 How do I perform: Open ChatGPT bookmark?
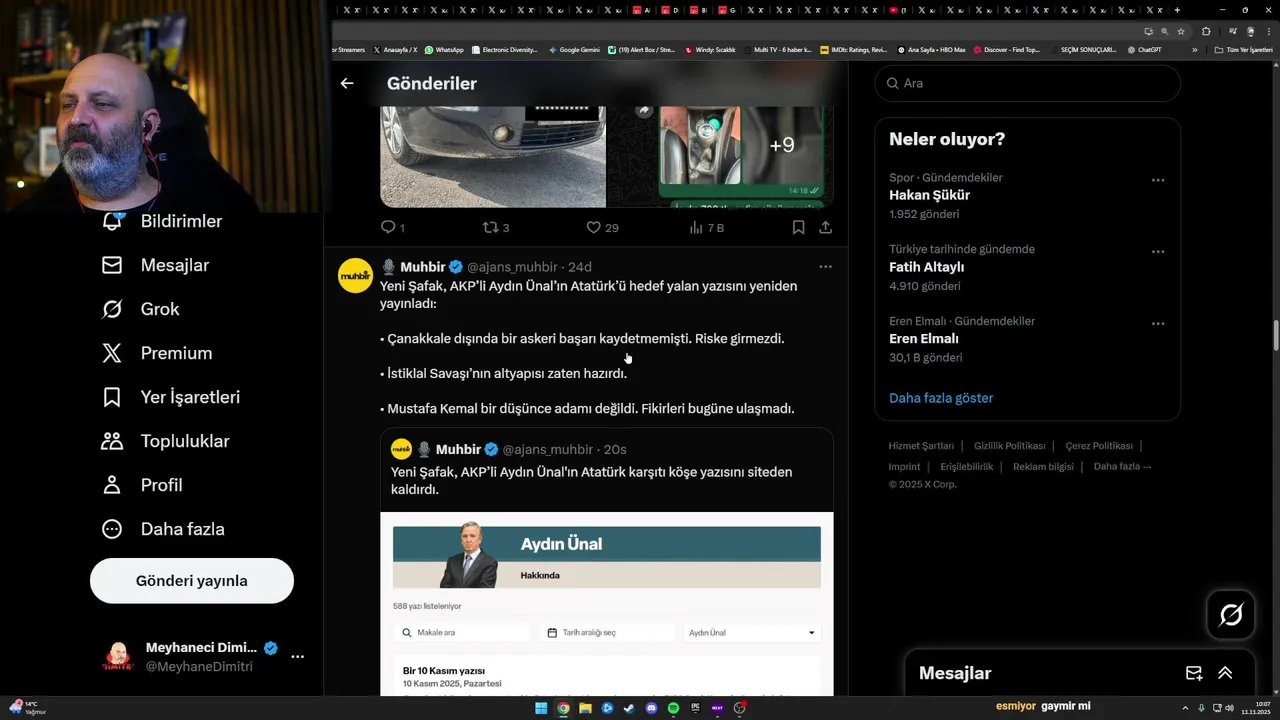point(1144,49)
